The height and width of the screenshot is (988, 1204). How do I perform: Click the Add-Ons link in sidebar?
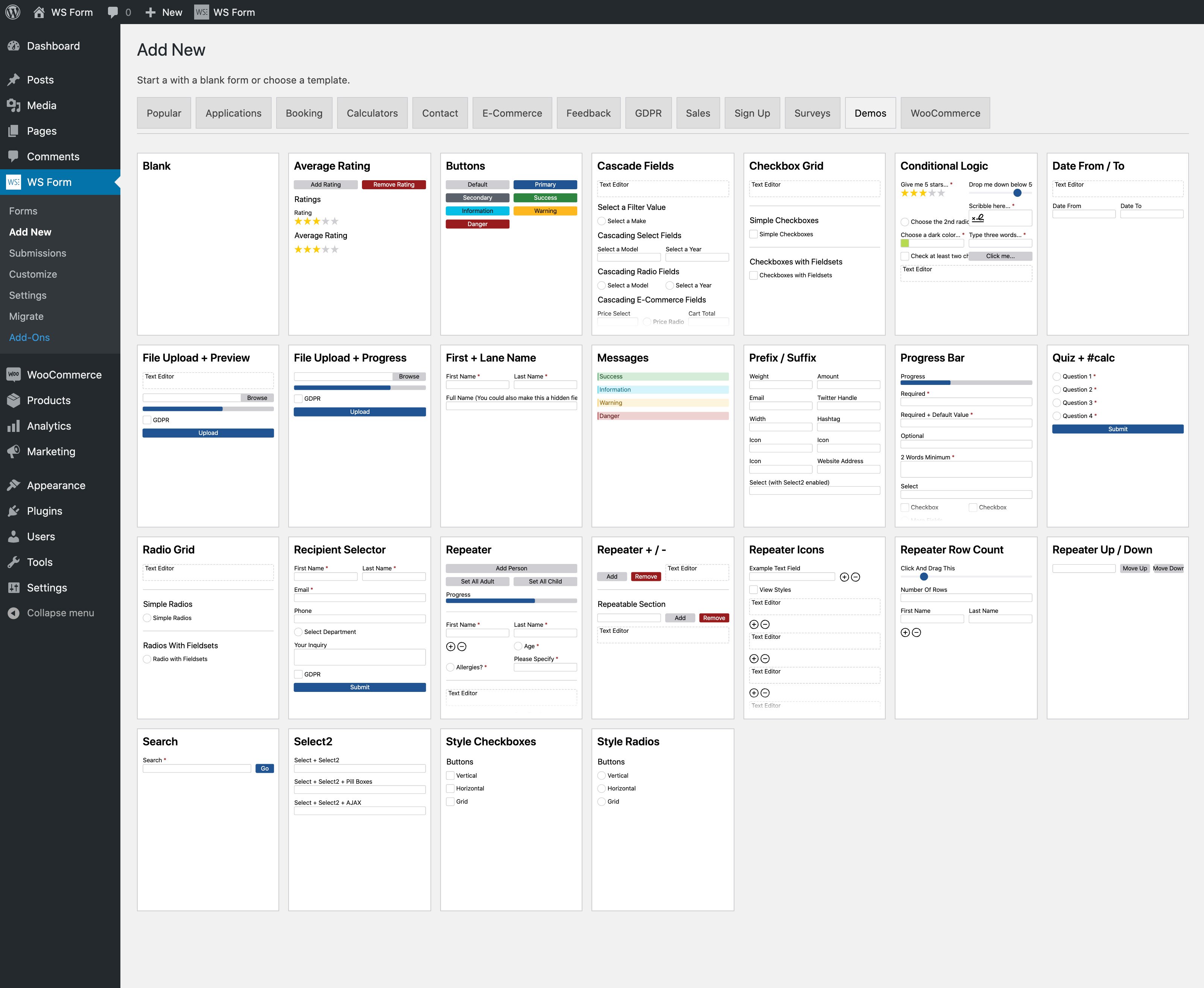(30, 337)
